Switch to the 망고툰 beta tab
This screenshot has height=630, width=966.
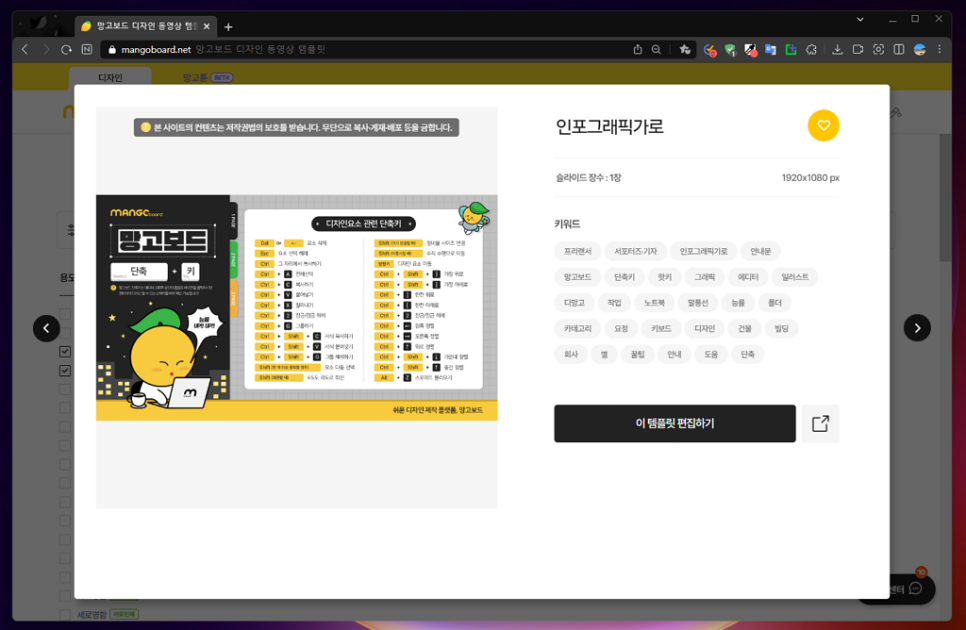207,78
